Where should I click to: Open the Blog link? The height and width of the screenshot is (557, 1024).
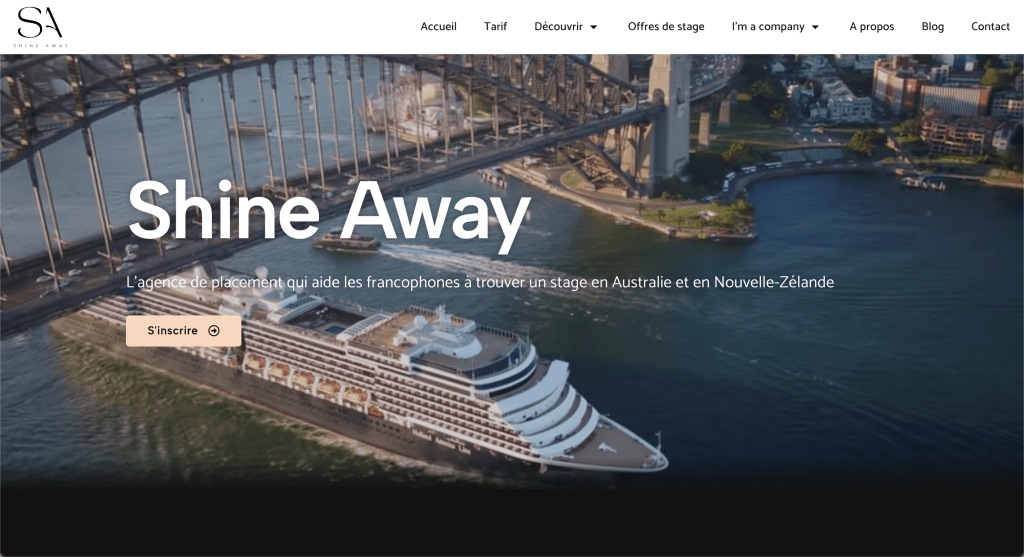click(x=933, y=26)
